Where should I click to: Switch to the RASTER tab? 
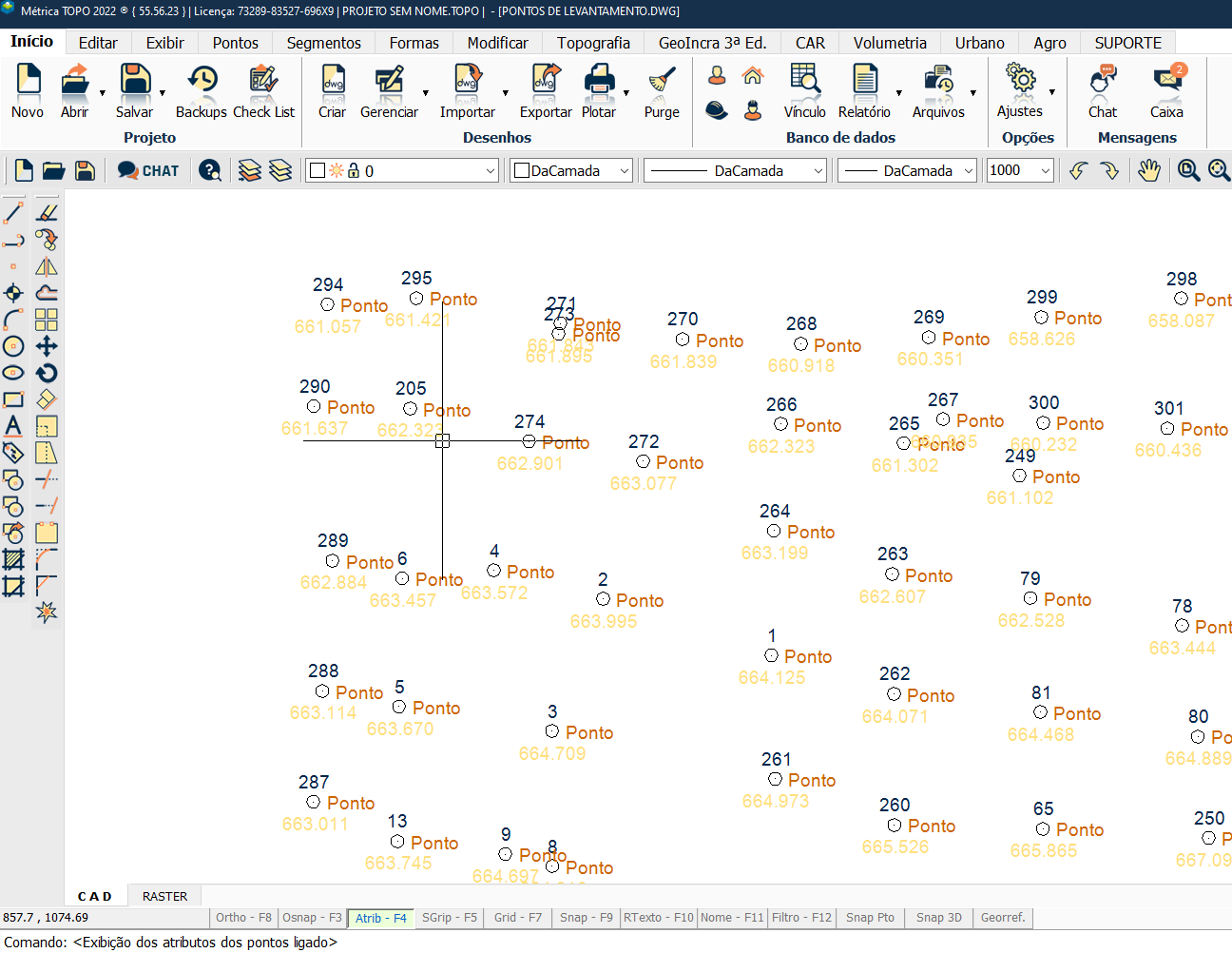[164, 896]
